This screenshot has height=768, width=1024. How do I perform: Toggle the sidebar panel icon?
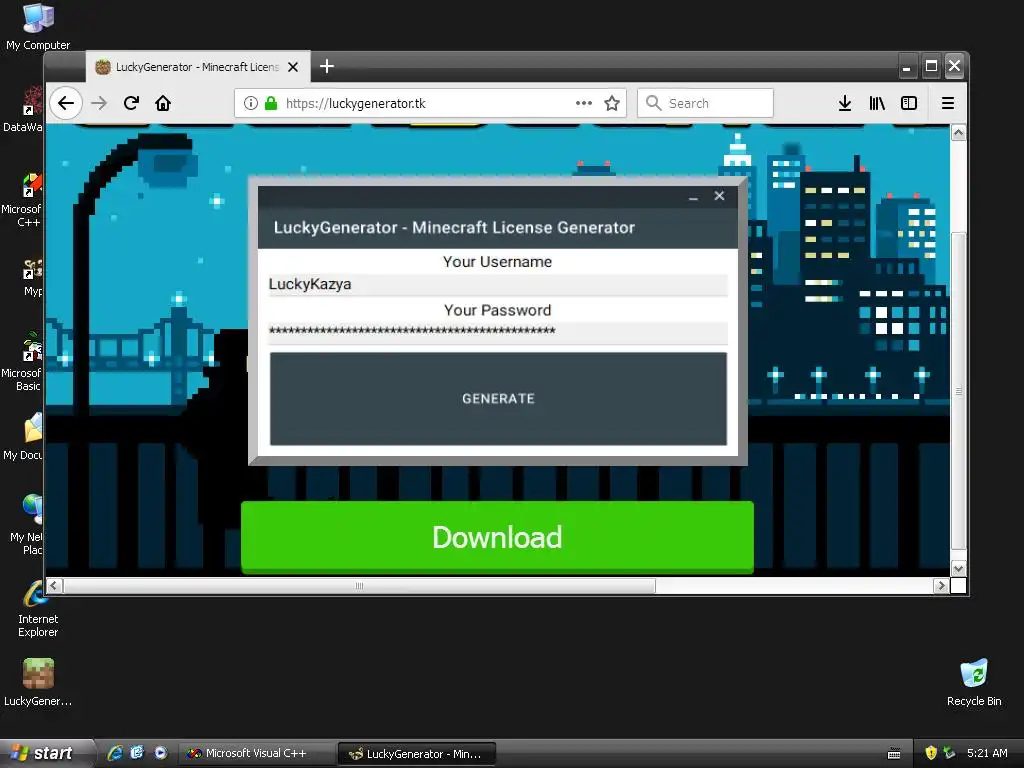tap(909, 103)
